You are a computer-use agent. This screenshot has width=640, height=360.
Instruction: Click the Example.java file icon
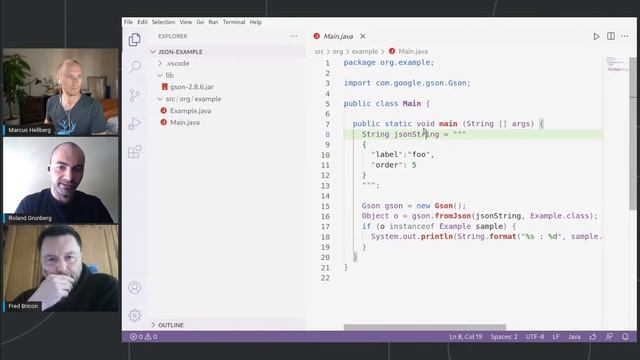tap(164, 111)
